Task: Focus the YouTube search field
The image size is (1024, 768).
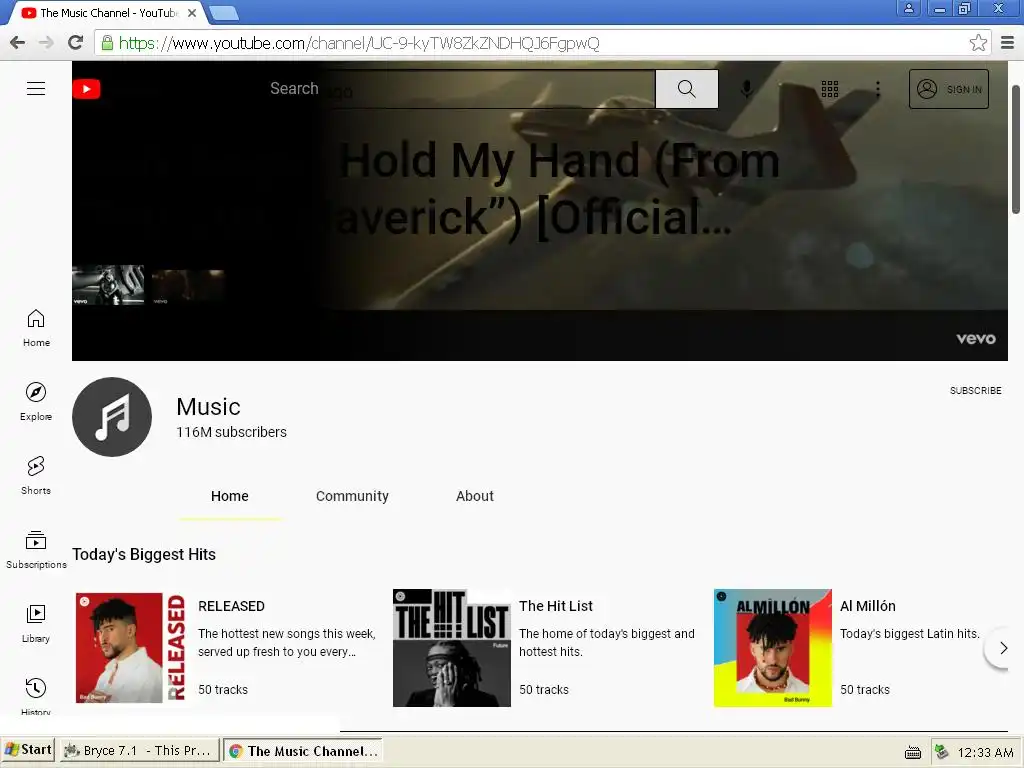Action: coord(460,89)
